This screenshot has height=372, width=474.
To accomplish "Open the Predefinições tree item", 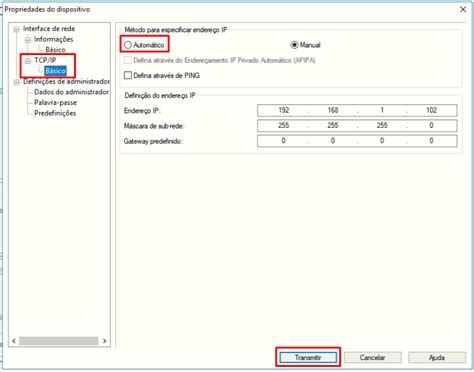I will (x=55, y=113).
